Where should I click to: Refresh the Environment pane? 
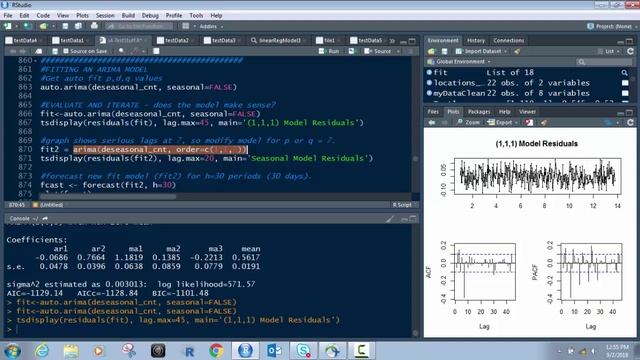[630, 51]
